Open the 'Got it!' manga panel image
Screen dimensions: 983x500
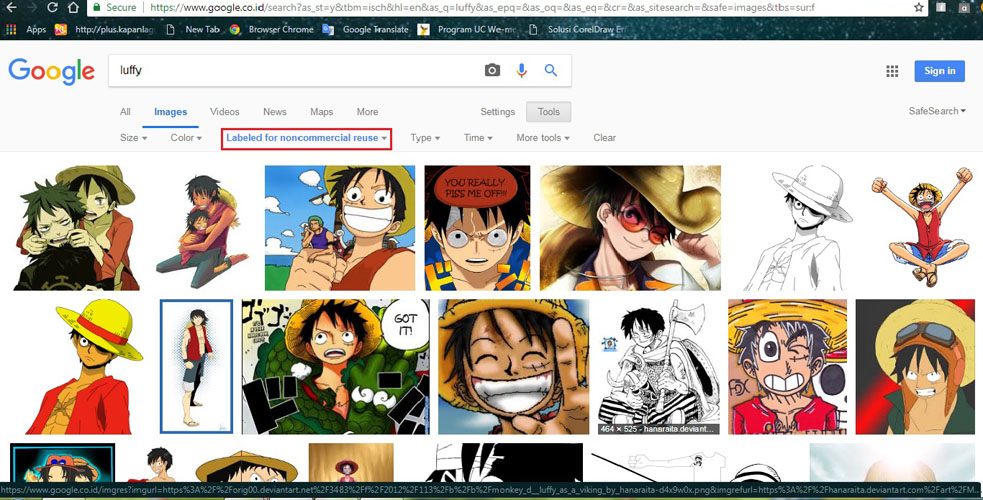336,367
